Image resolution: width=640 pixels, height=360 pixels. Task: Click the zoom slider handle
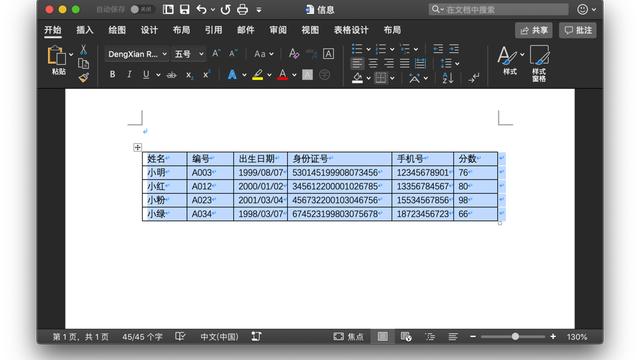[x=516, y=336]
